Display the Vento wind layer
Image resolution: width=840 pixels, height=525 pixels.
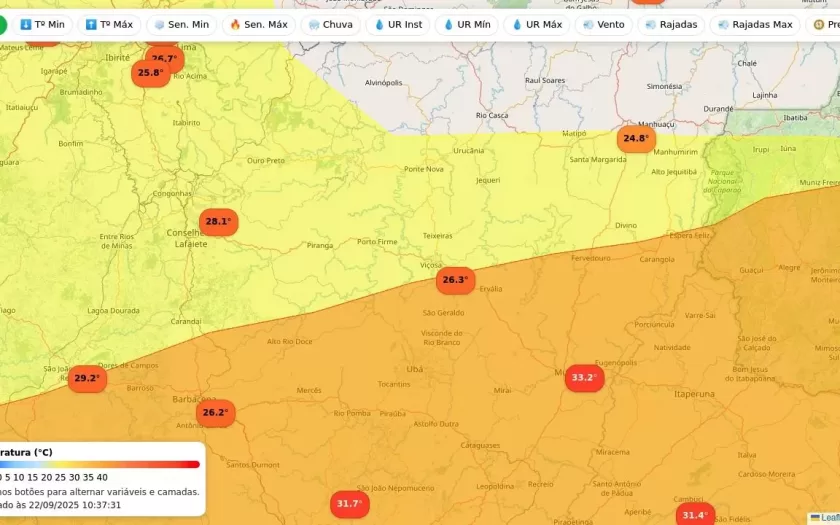(604, 24)
